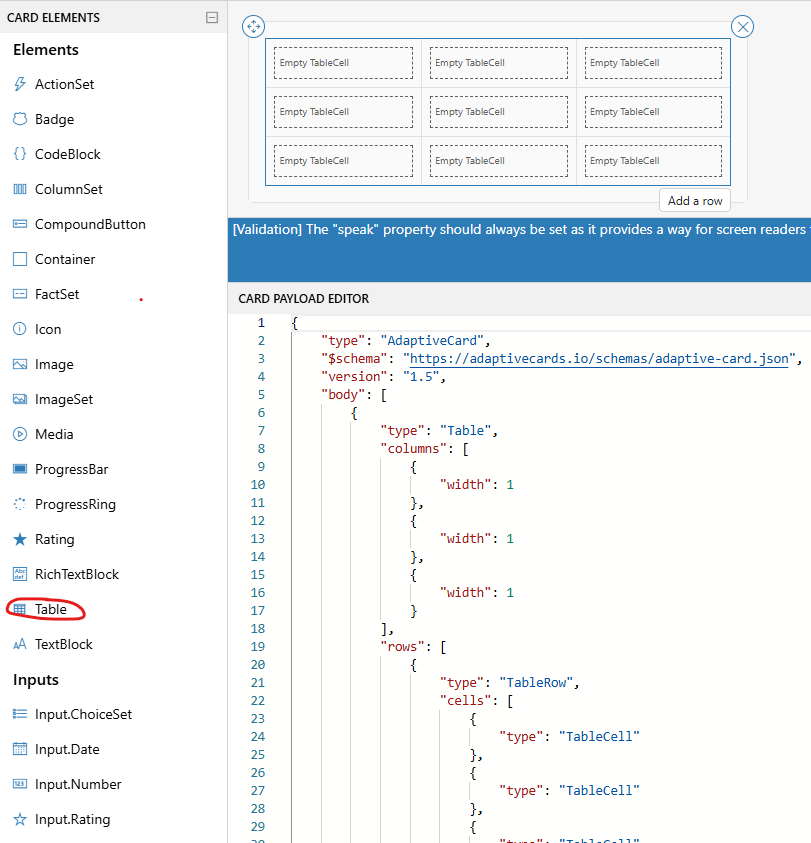The image size is (811, 843).
Task: Pick the FactSet element icon
Action: click(20, 294)
